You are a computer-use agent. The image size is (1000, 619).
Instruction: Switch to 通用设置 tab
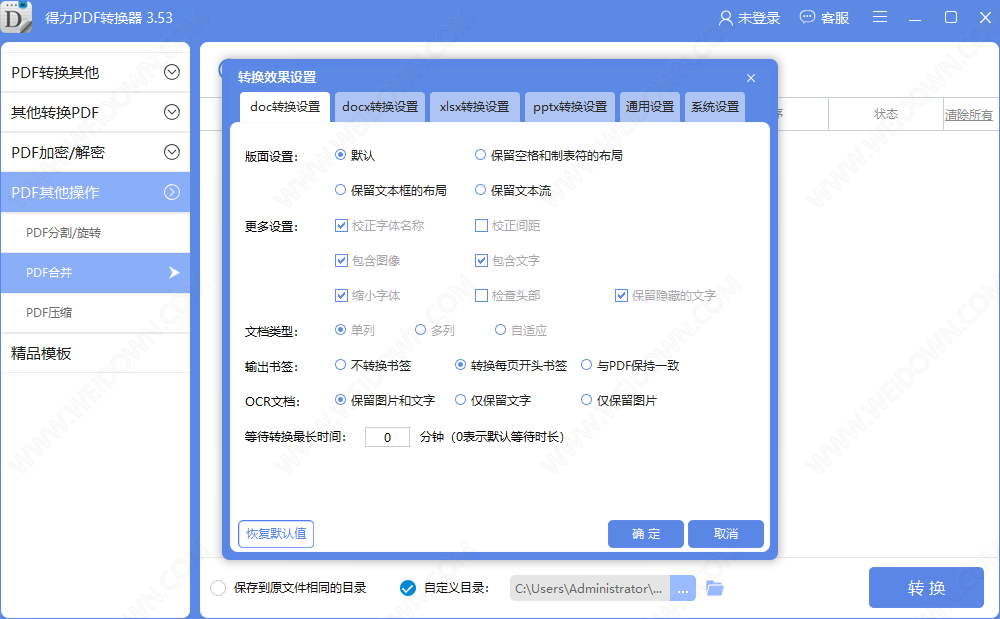point(649,107)
